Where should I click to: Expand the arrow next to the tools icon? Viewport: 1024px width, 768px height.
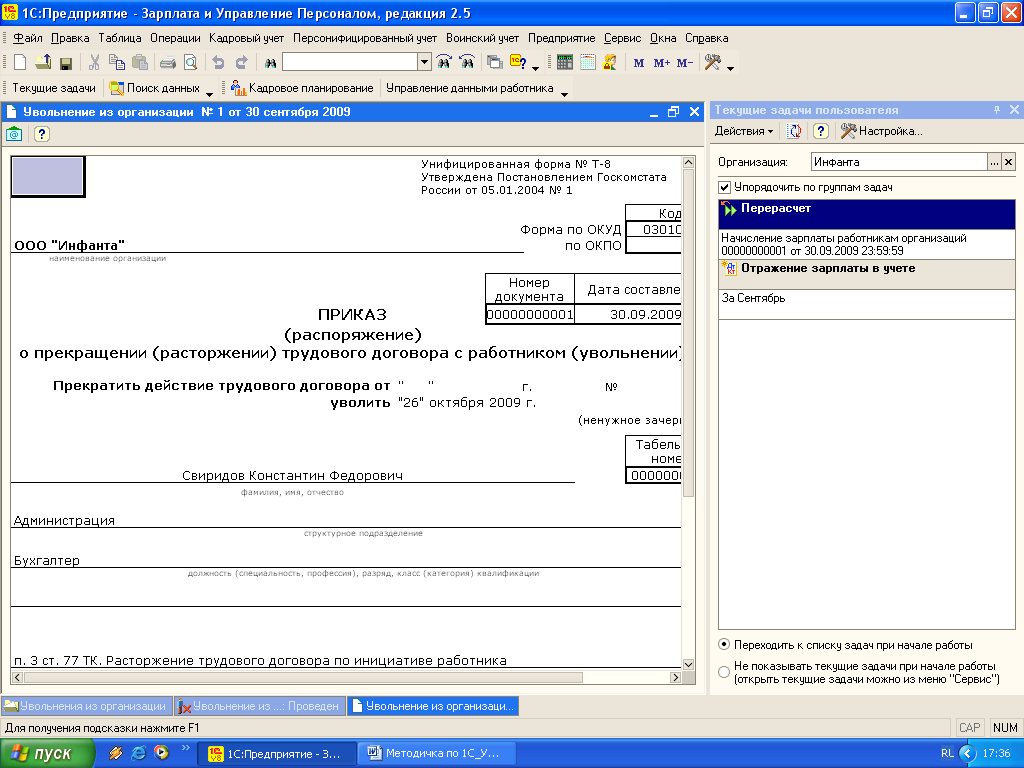tap(730, 67)
